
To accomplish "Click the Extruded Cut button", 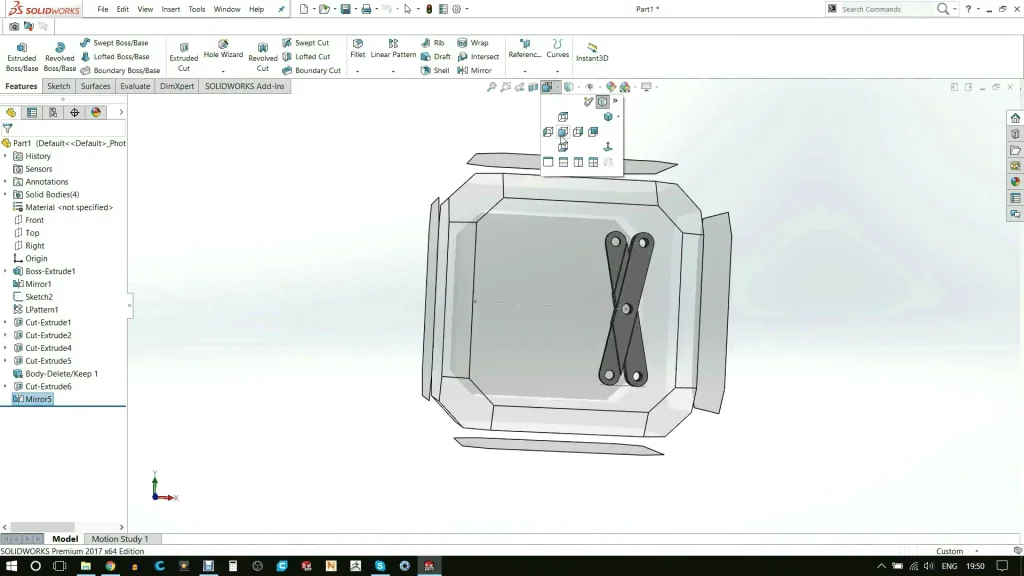I will tap(184, 57).
